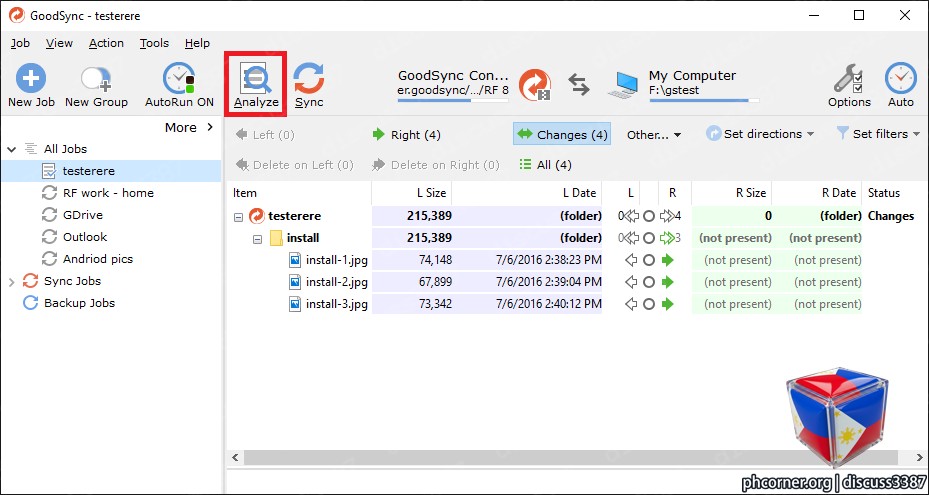Click the My Computer right folder icon
The width and height of the screenshot is (929, 495).
(623, 85)
